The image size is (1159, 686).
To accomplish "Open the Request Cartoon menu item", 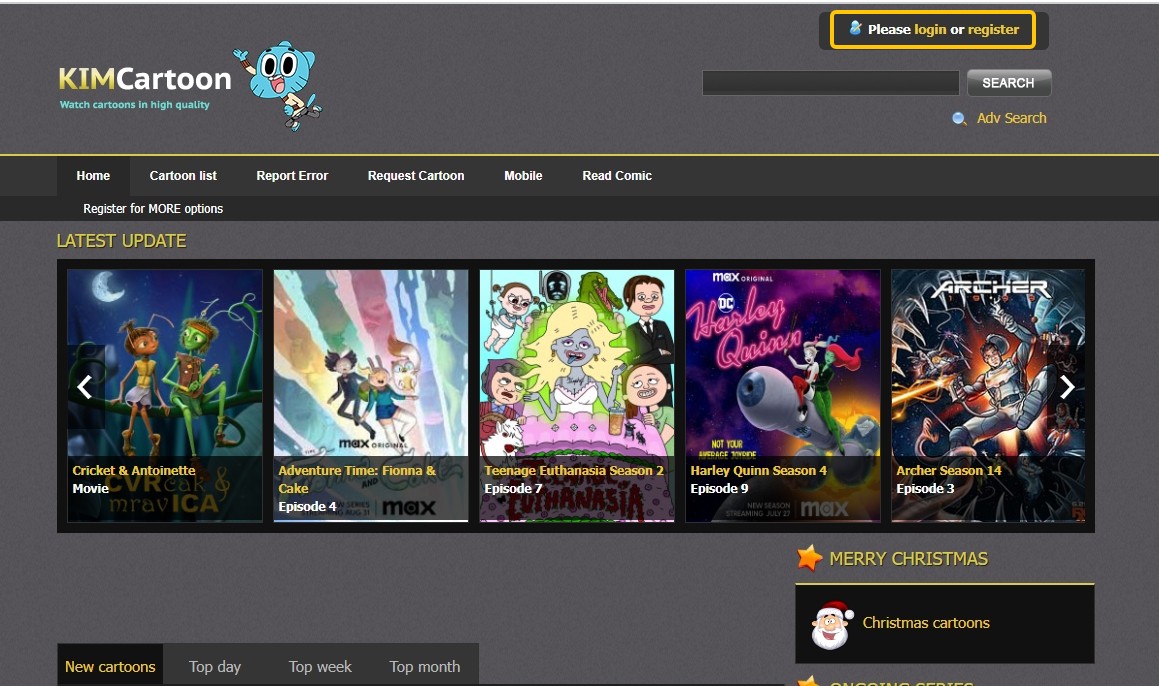I will [x=416, y=176].
